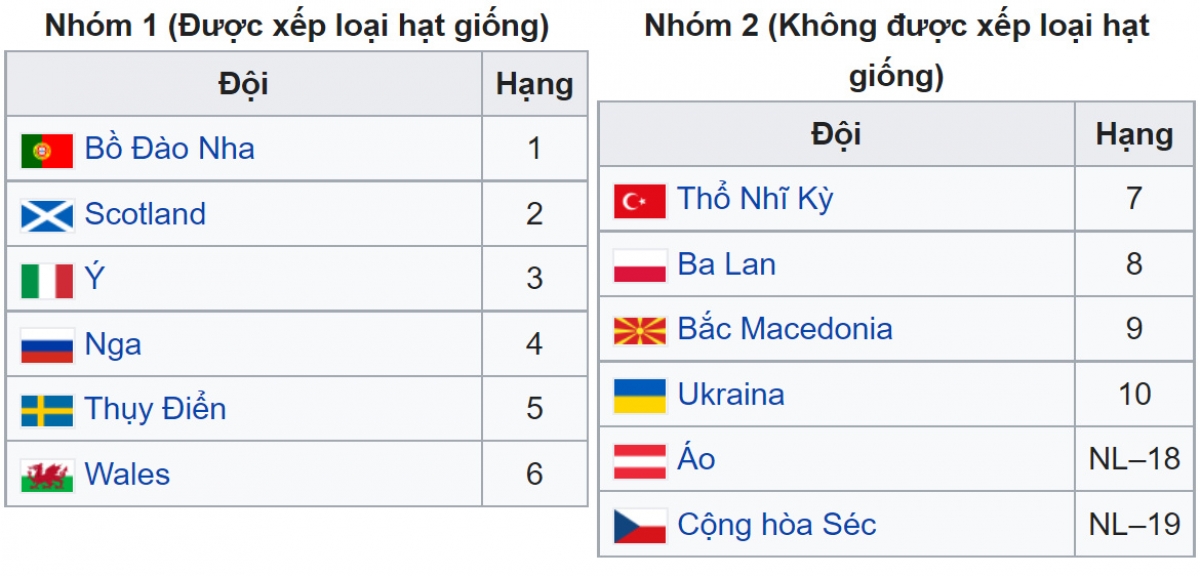The image size is (1200, 576).
Task: Click the Ukraine flag icon
Action: pyautogui.click(x=639, y=395)
